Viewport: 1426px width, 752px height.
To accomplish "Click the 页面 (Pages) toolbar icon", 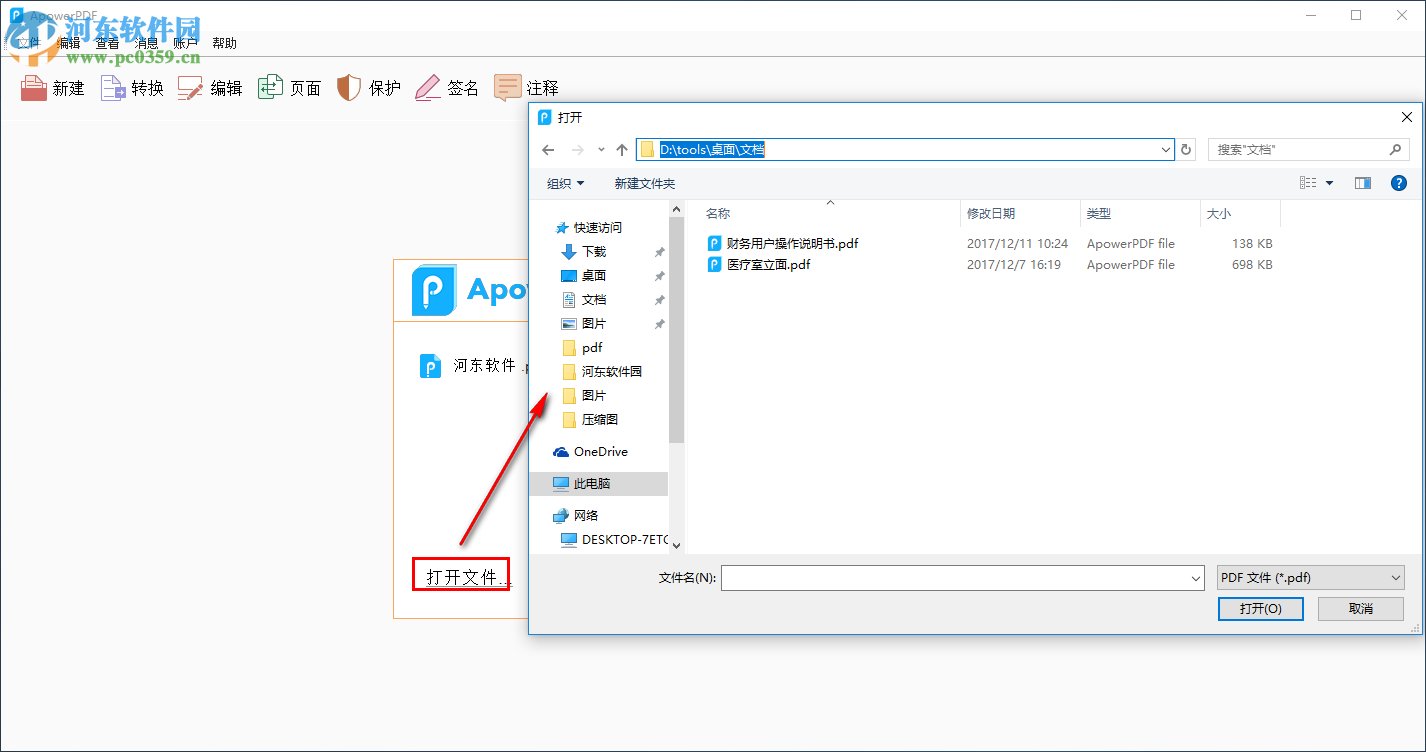I will (x=289, y=88).
